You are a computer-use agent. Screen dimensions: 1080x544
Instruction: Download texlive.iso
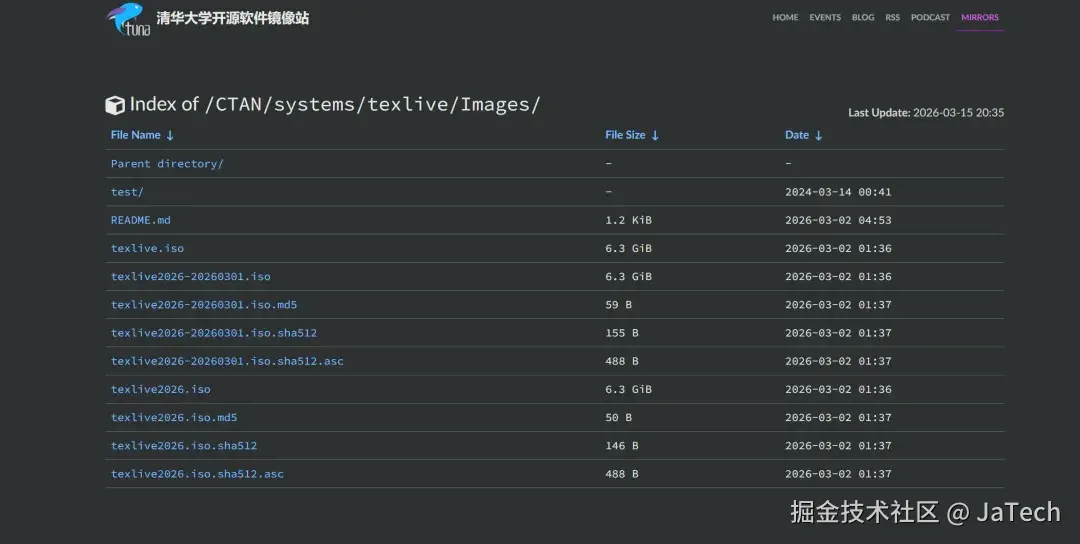click(x=147, y=249)
